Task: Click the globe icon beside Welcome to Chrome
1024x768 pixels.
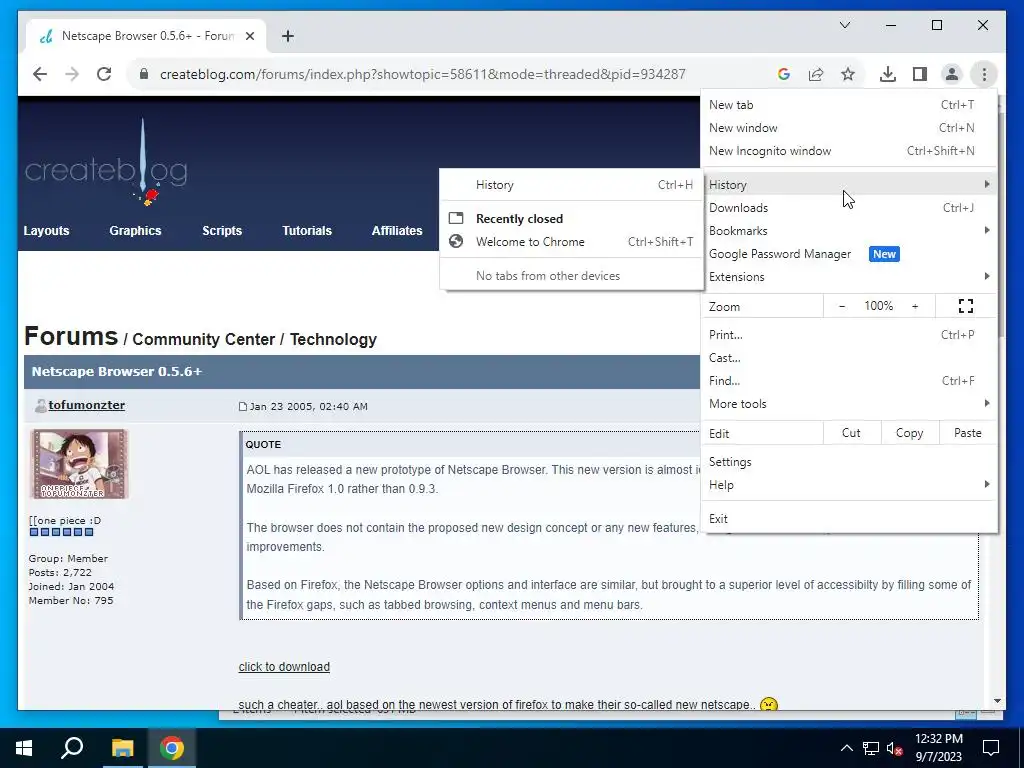Action: [x=456, y=242]
